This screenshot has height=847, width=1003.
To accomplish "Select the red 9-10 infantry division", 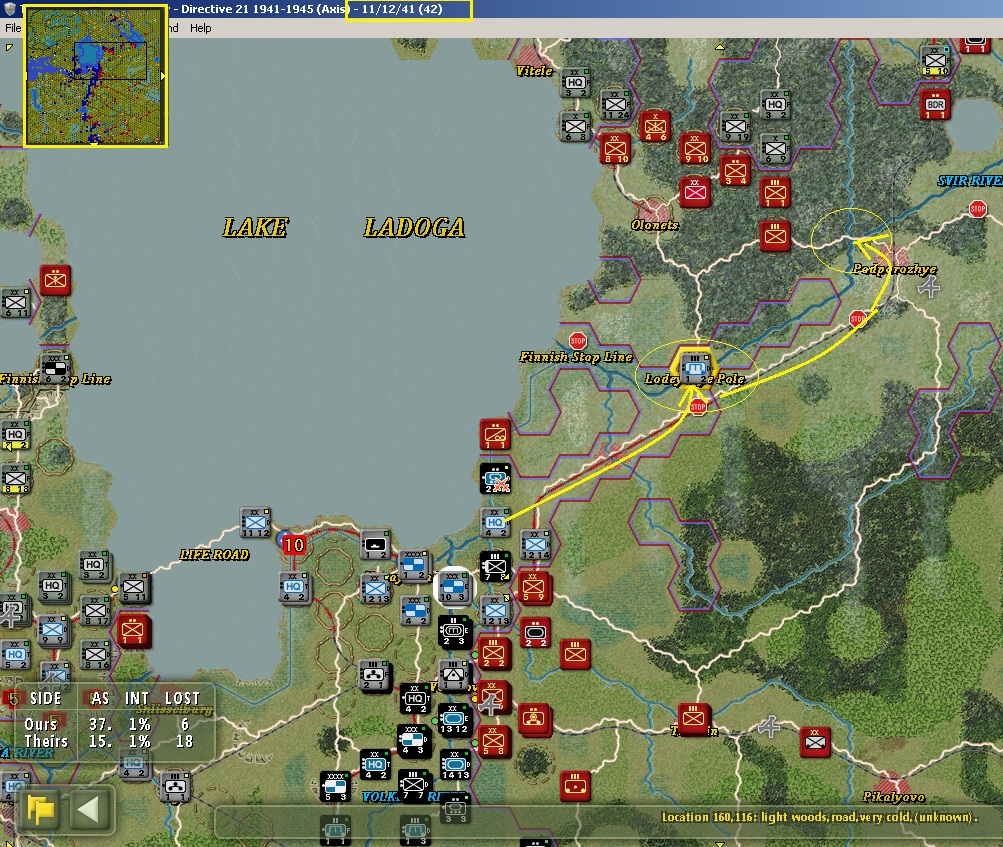I will point(695,149).
